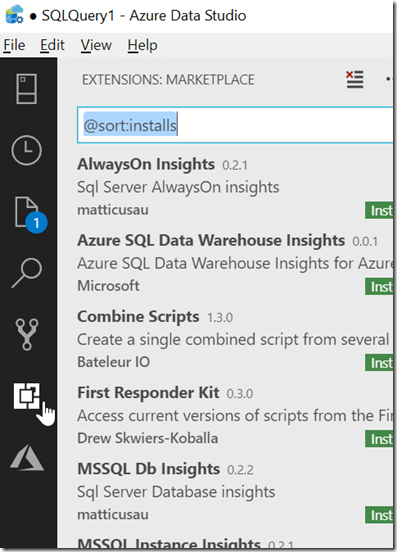Select First Responder Kit extension title
The width and height of the screenshot is (397, 552).
pyautogui.click(x=148, y=393)
